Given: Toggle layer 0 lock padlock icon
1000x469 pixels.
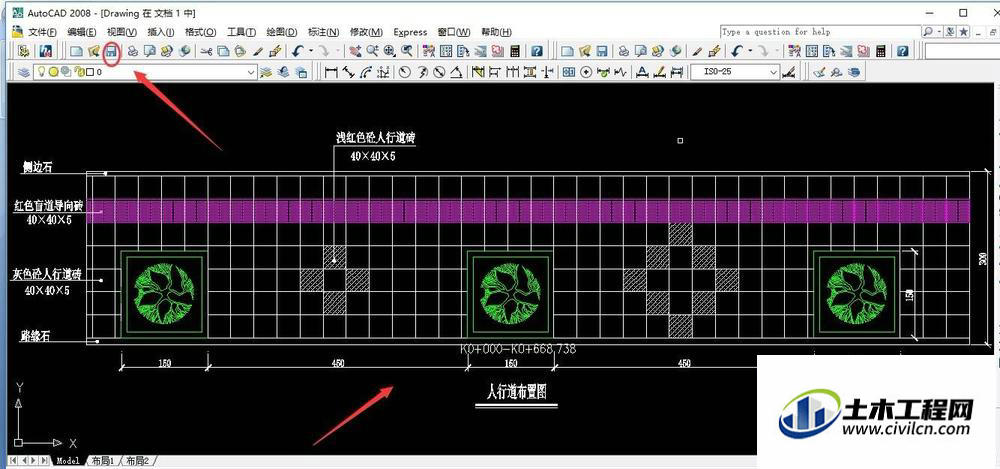Looking at the screenshot, I should (x=79, y=72).
